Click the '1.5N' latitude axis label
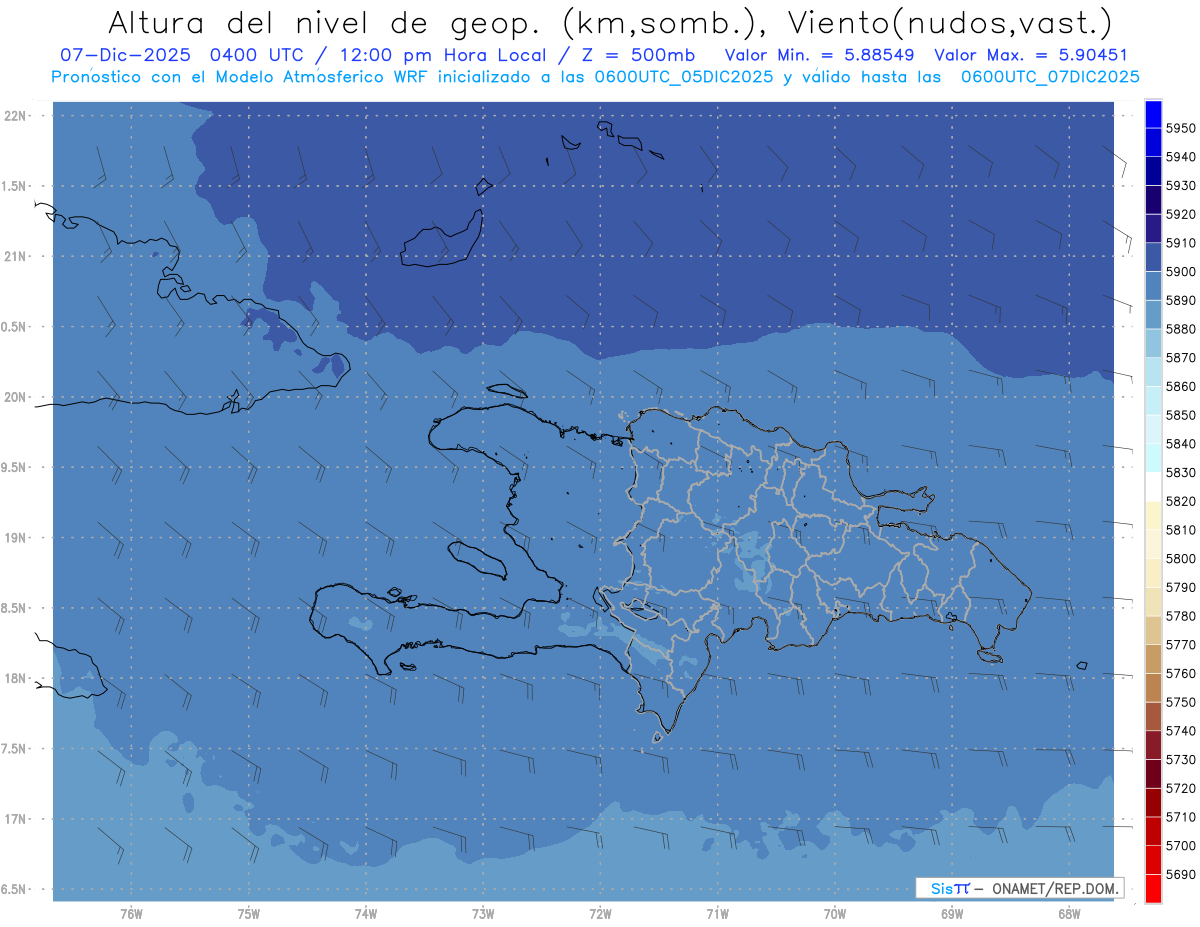Screen dimensions: 1200x927 click(x=14, y=186)
